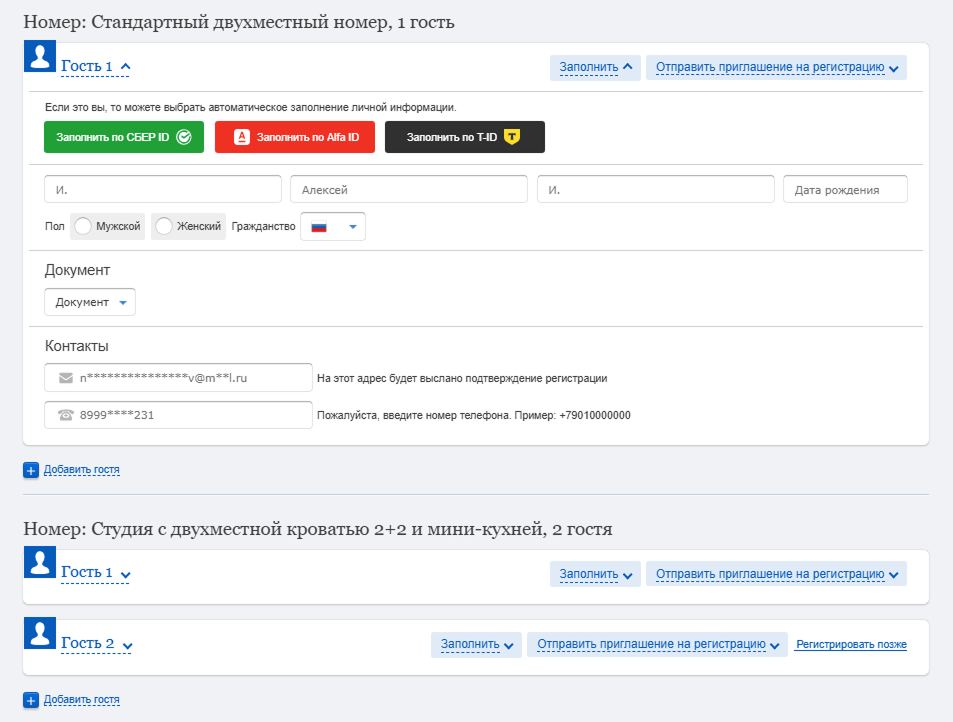Open Отправить приглашение на регистрацию for the first guest

tap(776, 68)
